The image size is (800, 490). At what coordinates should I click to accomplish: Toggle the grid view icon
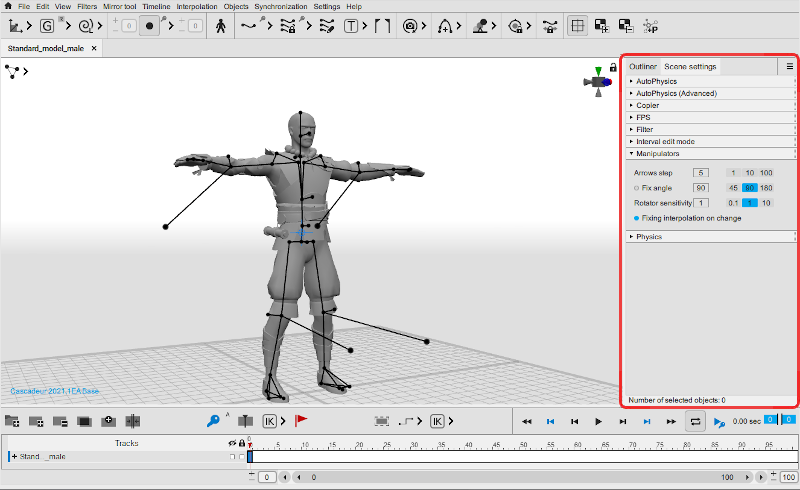point(578,26)
